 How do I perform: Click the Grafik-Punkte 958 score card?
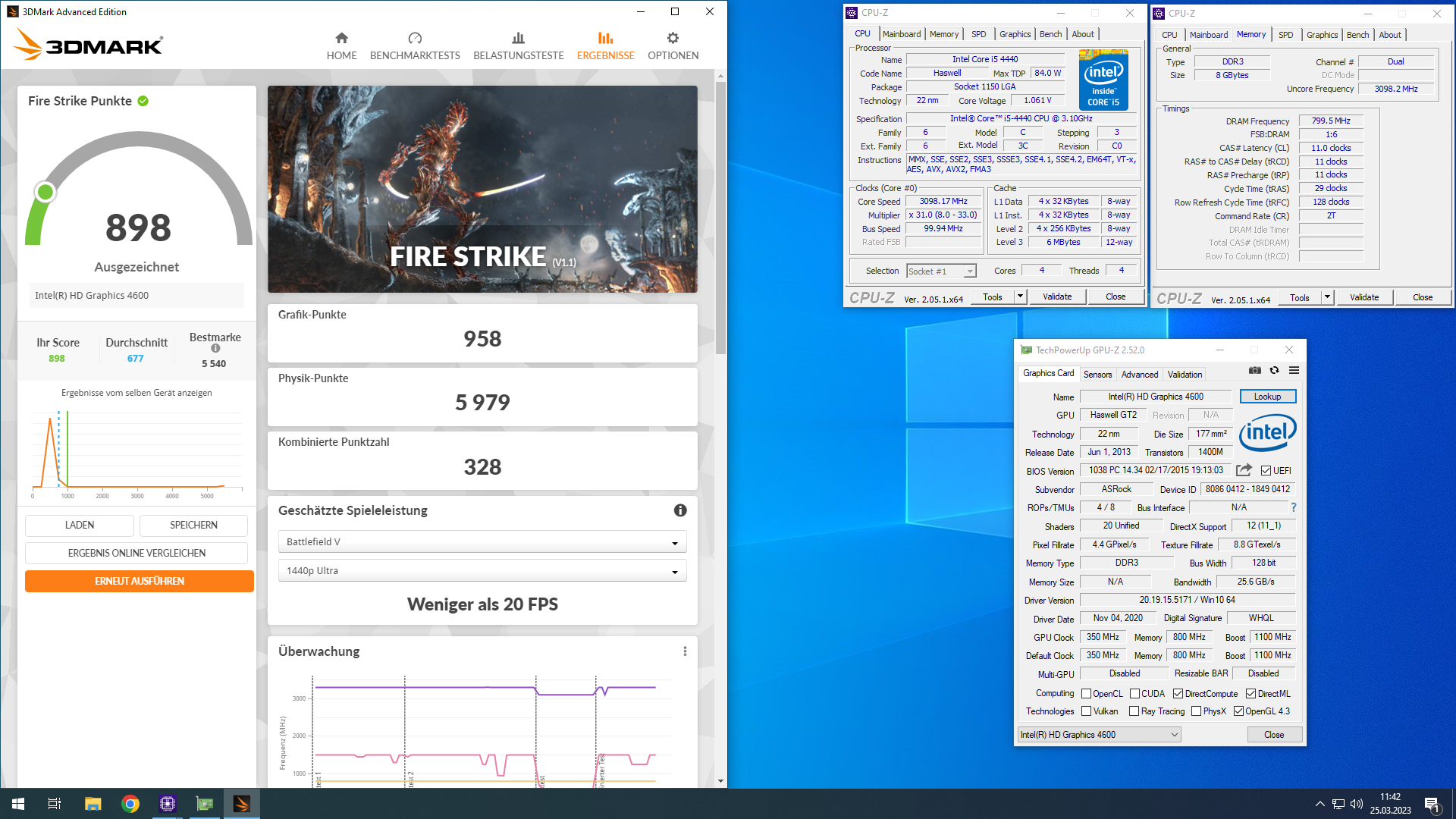482,333
